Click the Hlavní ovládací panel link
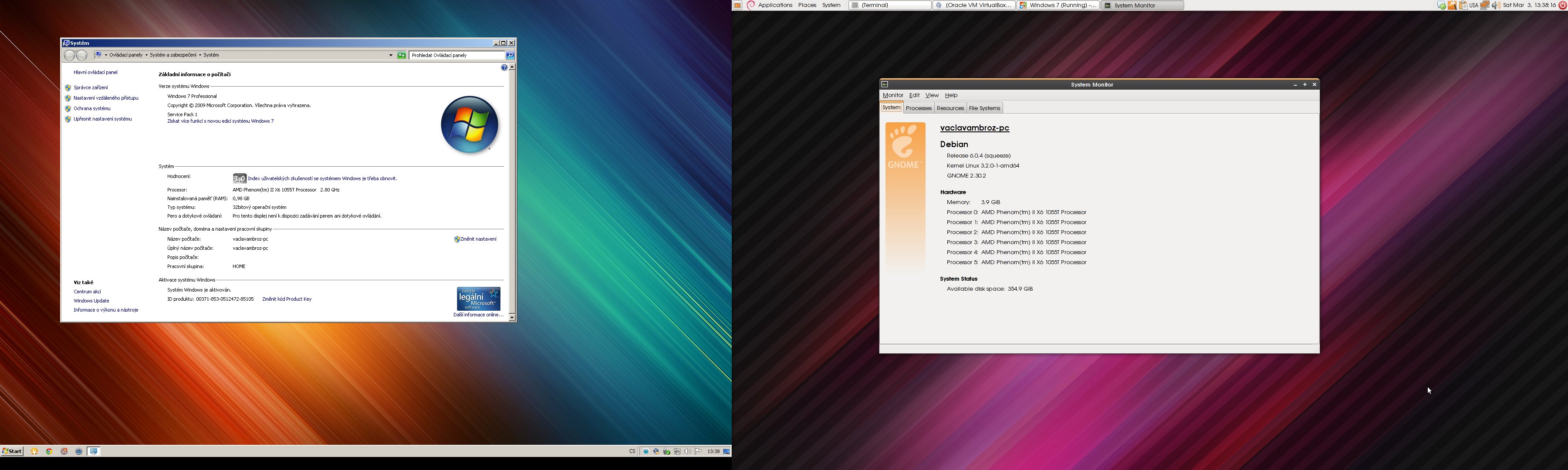The height and width of the screenshot is (470, 1568). (x=95, y=72)
